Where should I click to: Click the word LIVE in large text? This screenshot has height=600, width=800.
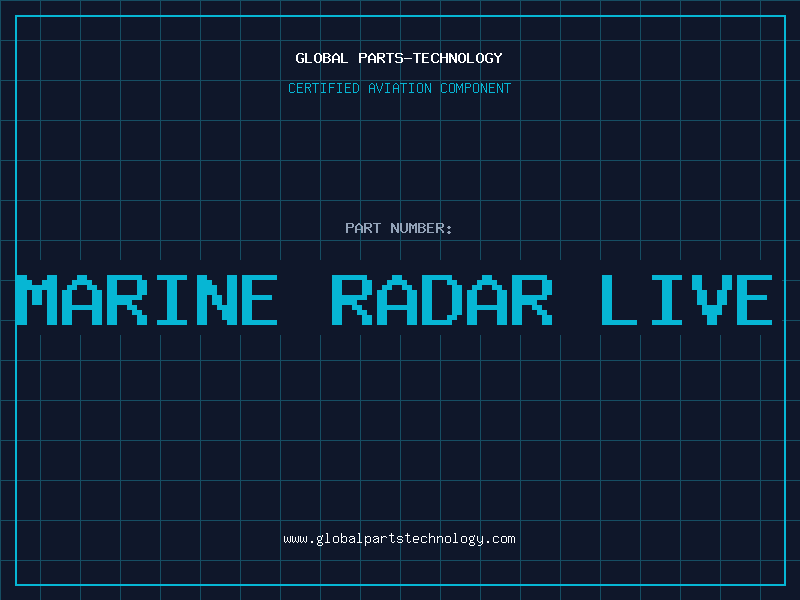(686, 299)
